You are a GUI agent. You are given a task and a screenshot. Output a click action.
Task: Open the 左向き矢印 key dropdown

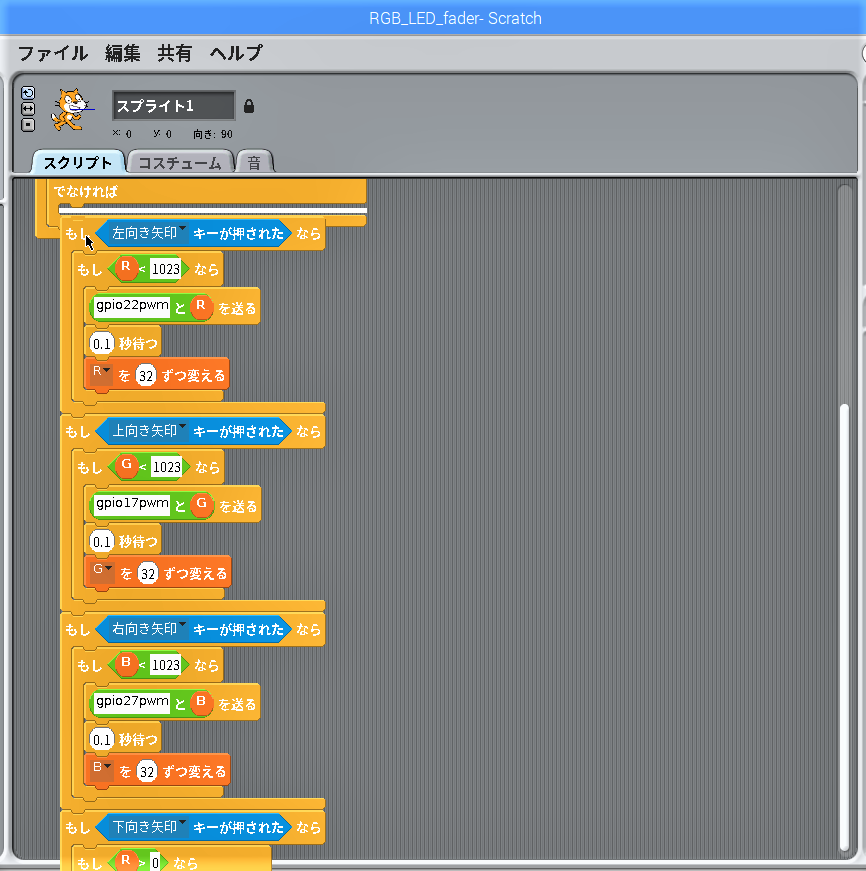pos(149,233)
